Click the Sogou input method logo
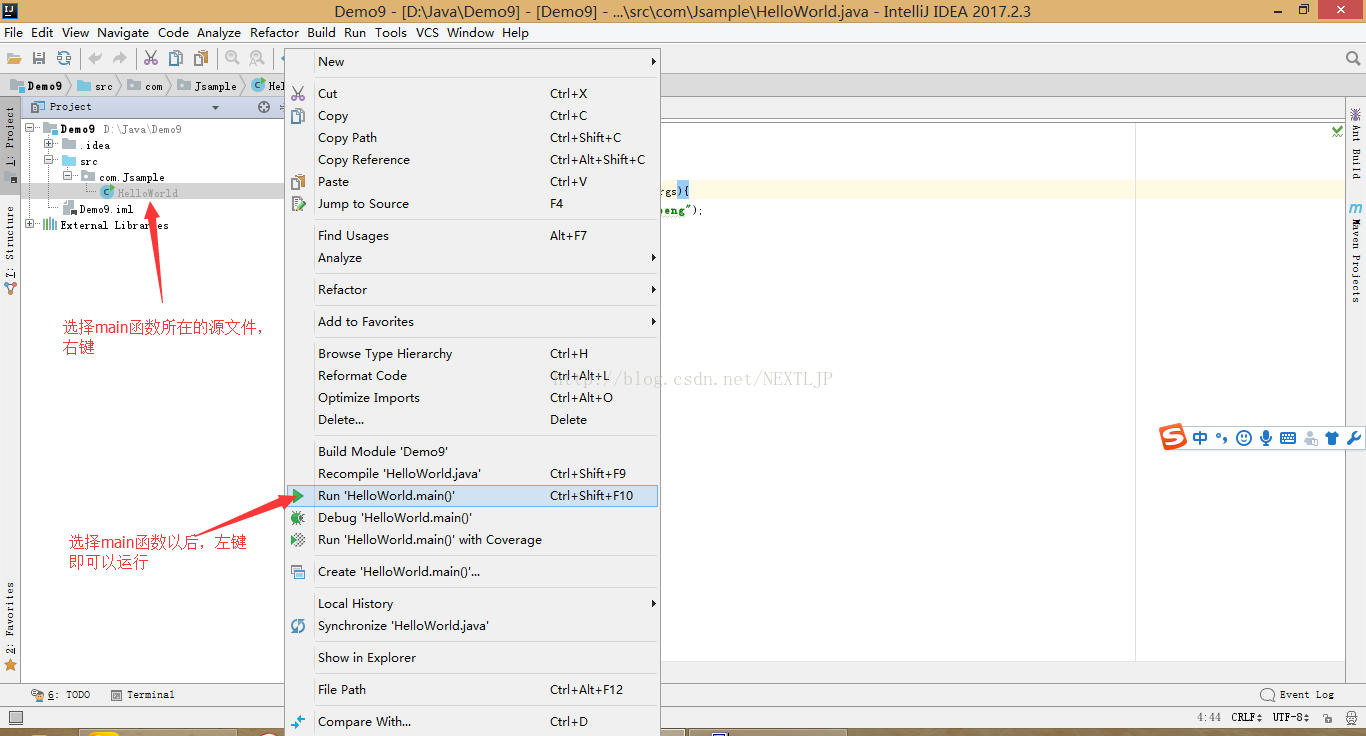The width and height of the screenshot is (1366, 736). [1173, 437]
